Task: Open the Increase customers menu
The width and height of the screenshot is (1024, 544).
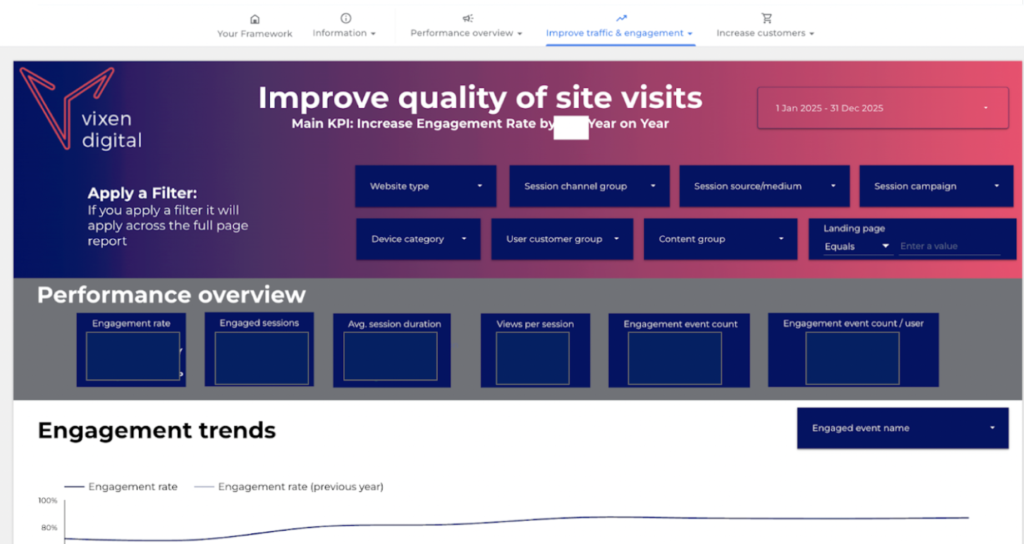Action: [766, 33]
